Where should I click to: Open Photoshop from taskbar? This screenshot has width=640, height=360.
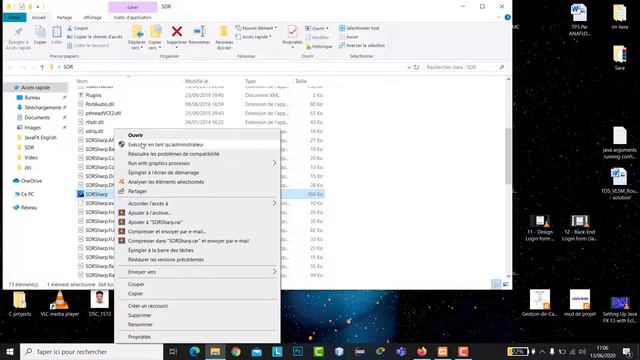[x=298, y=351]
